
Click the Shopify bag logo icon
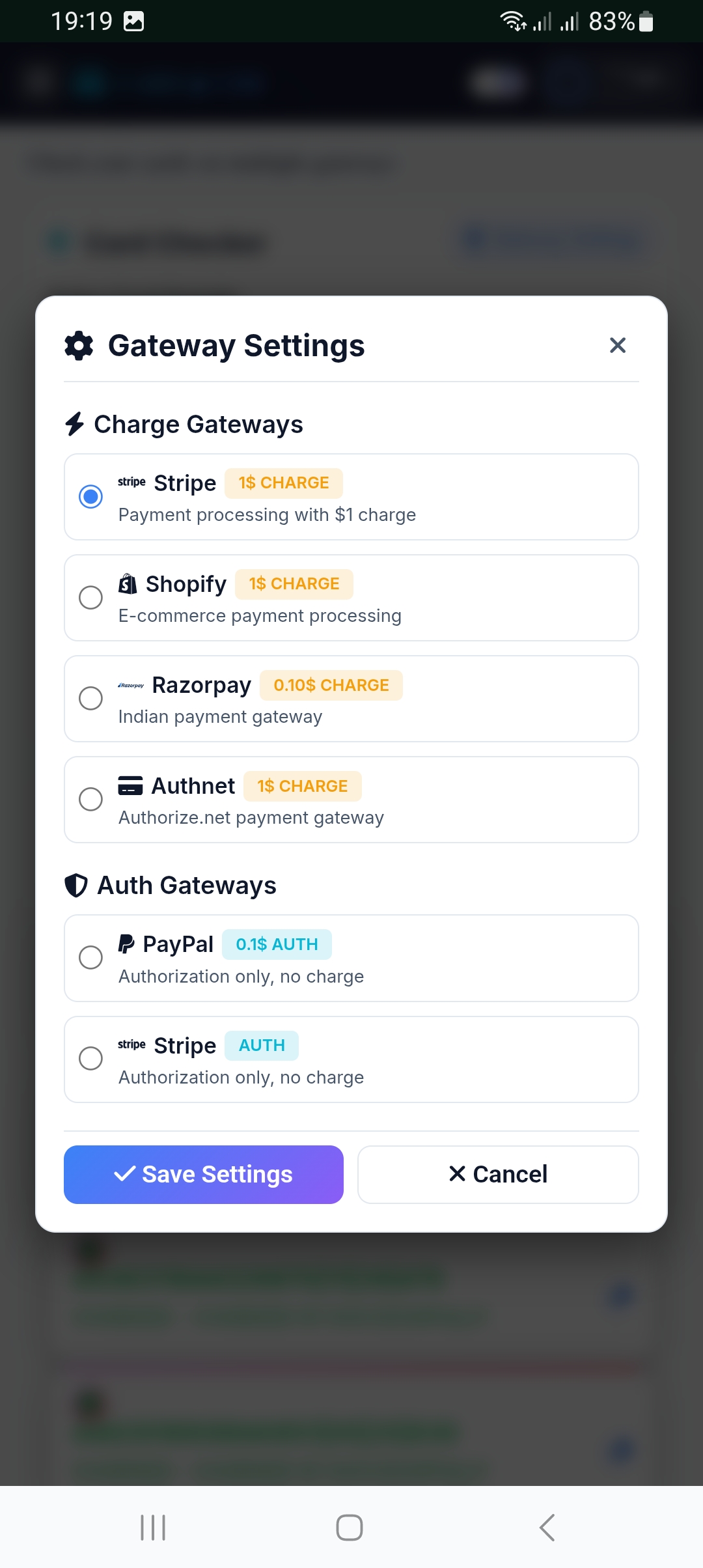128,584
